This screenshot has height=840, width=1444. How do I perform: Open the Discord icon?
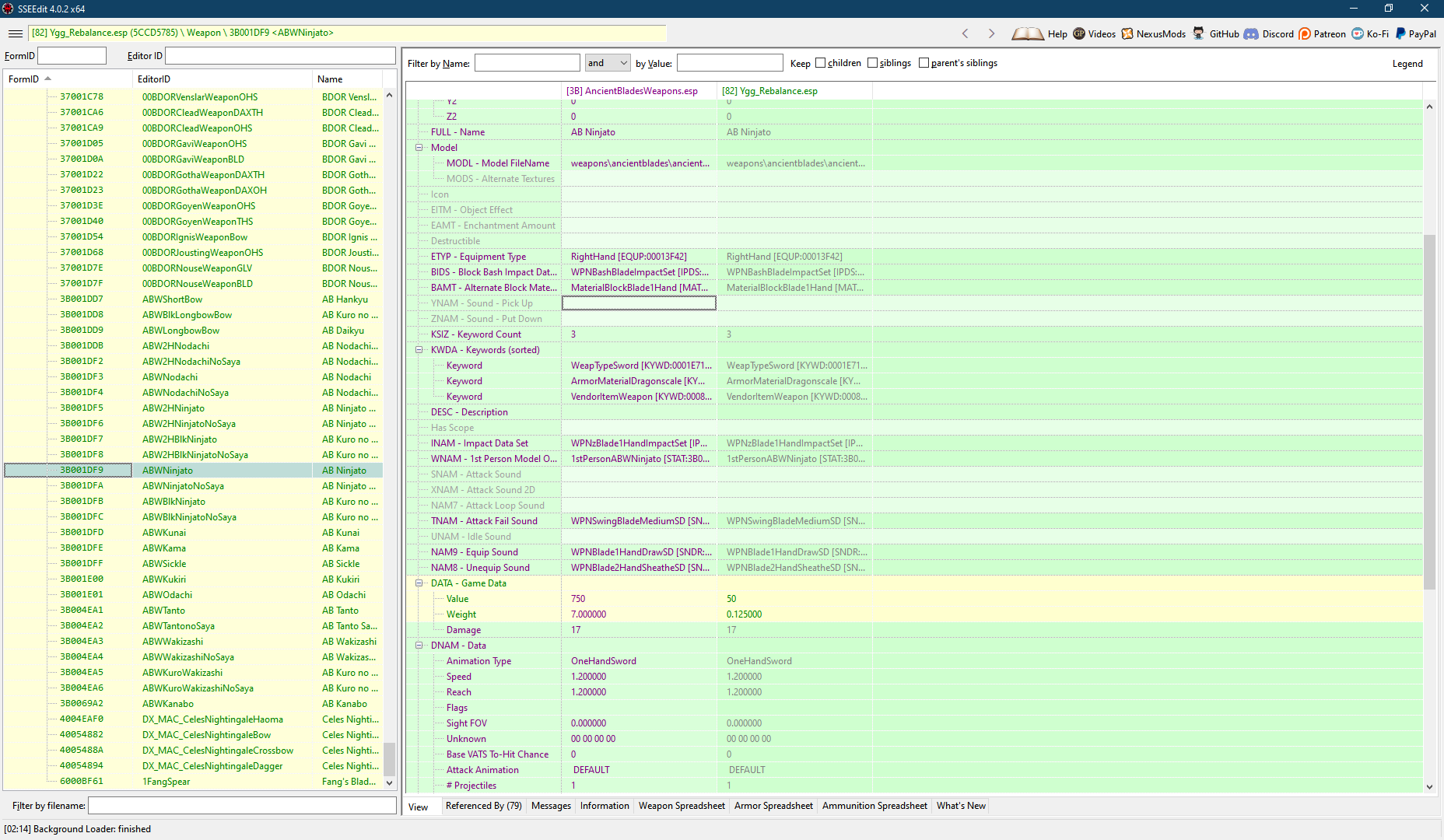click(x=1251, y=33)
